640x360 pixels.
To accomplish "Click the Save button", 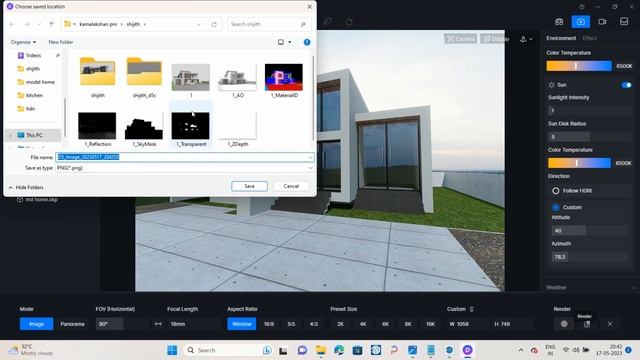I will pos(249,186).
